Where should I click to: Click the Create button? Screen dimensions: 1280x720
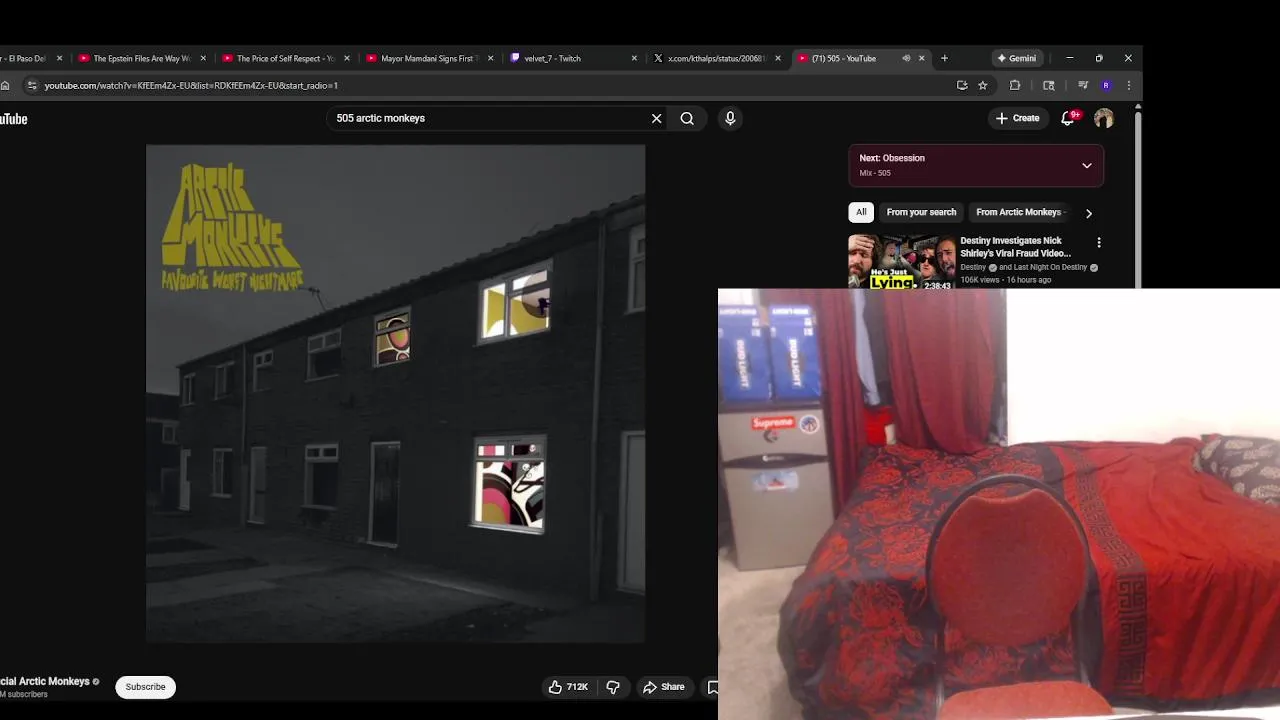1018,118
